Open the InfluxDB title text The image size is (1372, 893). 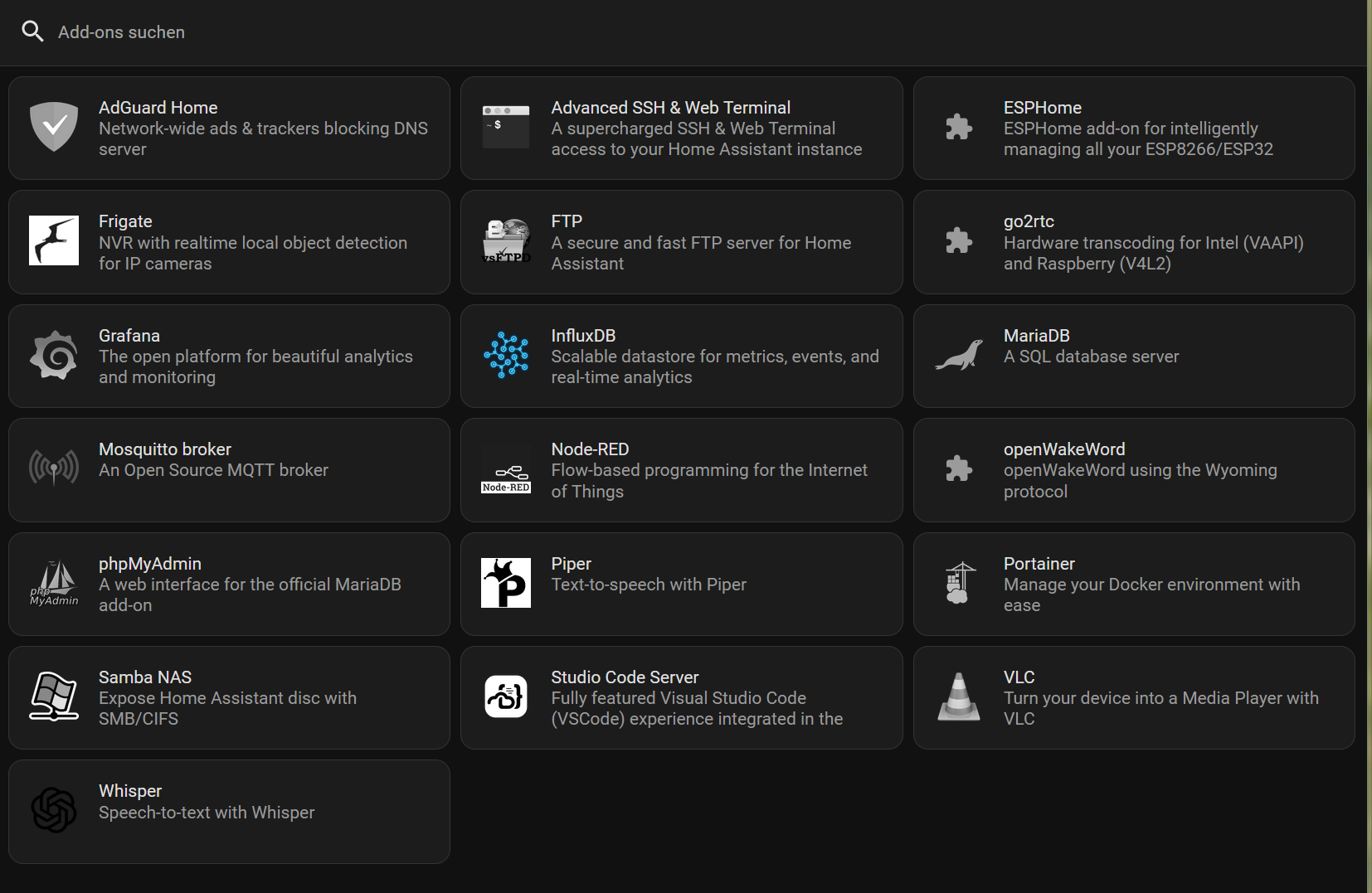pos(583,336)
